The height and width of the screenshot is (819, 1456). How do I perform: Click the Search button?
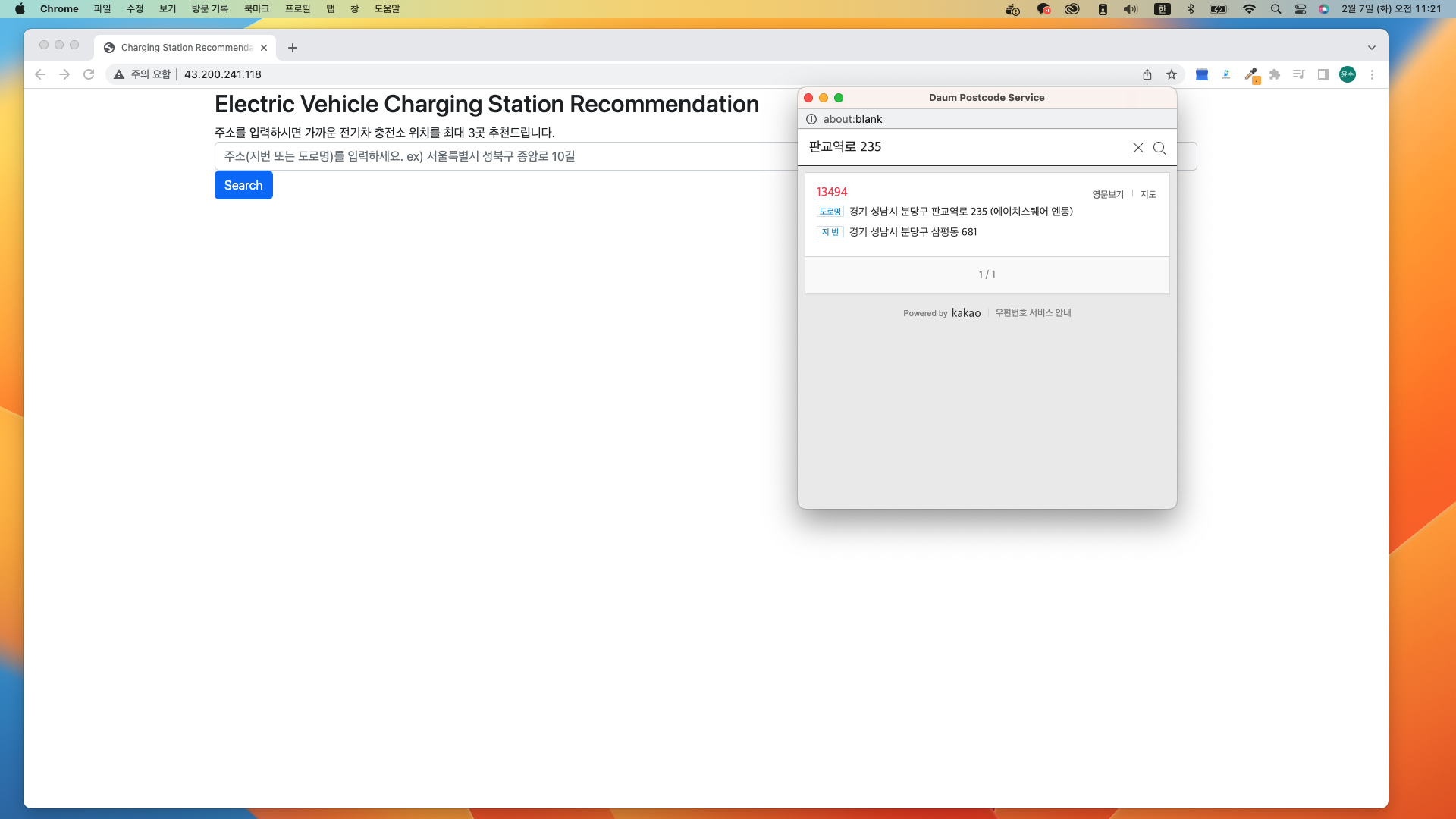click(243, 185)
